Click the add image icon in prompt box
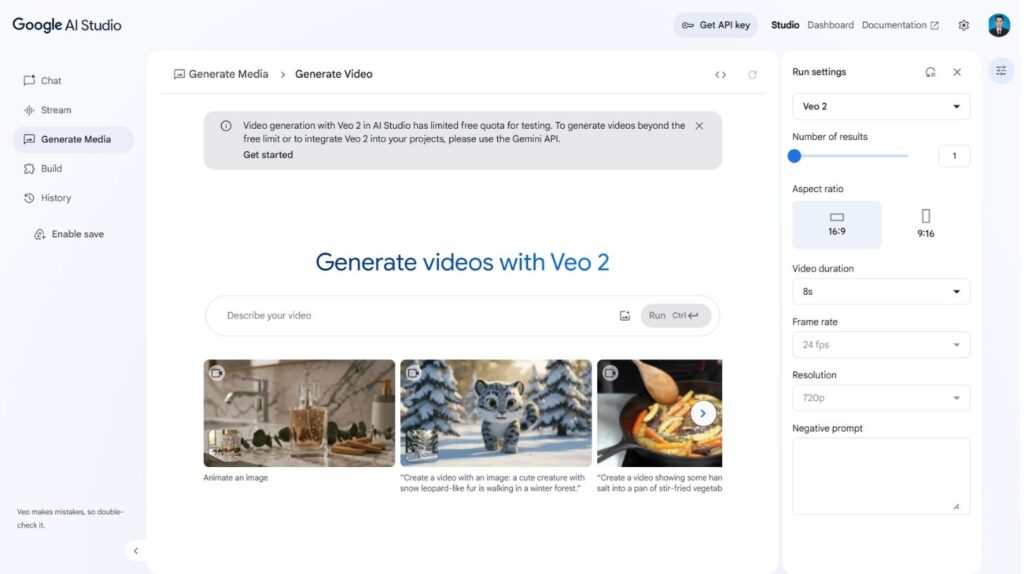This screenshot has width=1024, height=574. (625, 316)
